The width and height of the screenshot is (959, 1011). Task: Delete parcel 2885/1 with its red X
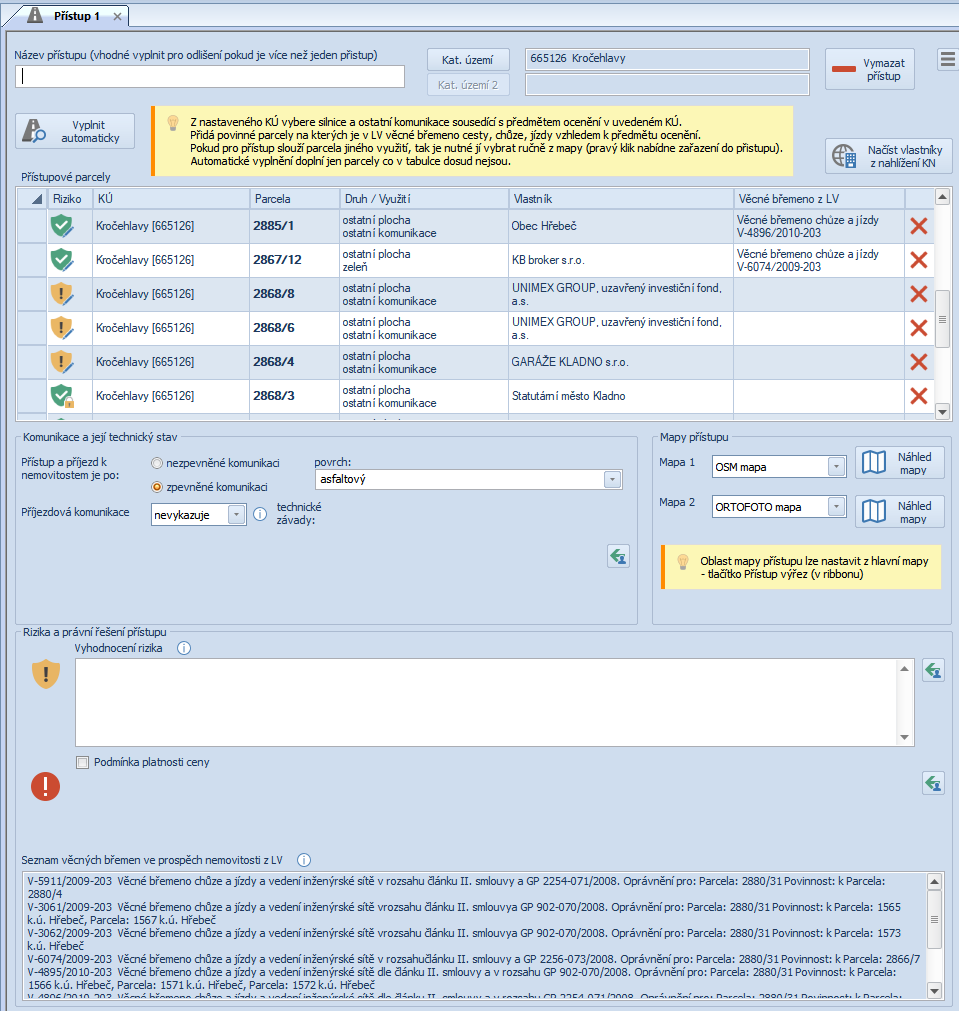click(918, 226)
